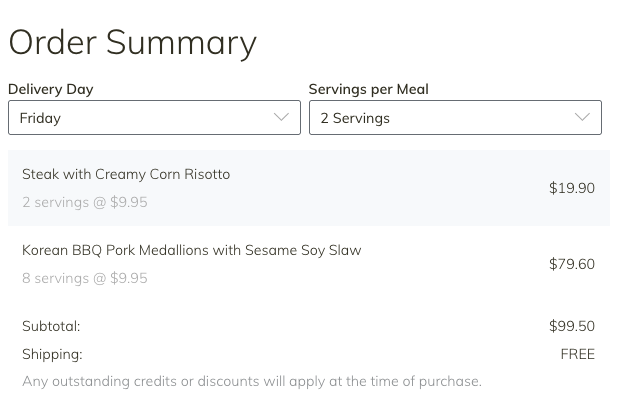
Task: Click the $99.50 subtotal amount
Action: (x=571, y=326)
